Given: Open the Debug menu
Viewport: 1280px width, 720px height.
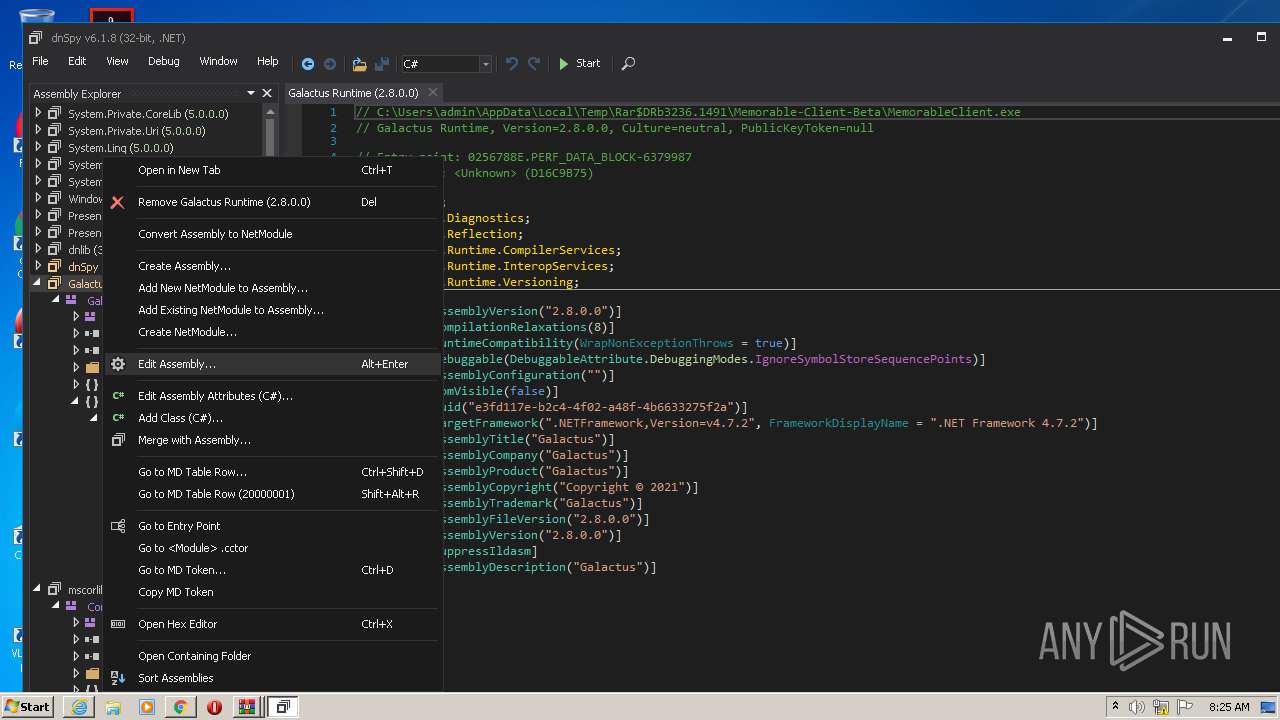Looking at the screenshot, I should tap(164, 61).
